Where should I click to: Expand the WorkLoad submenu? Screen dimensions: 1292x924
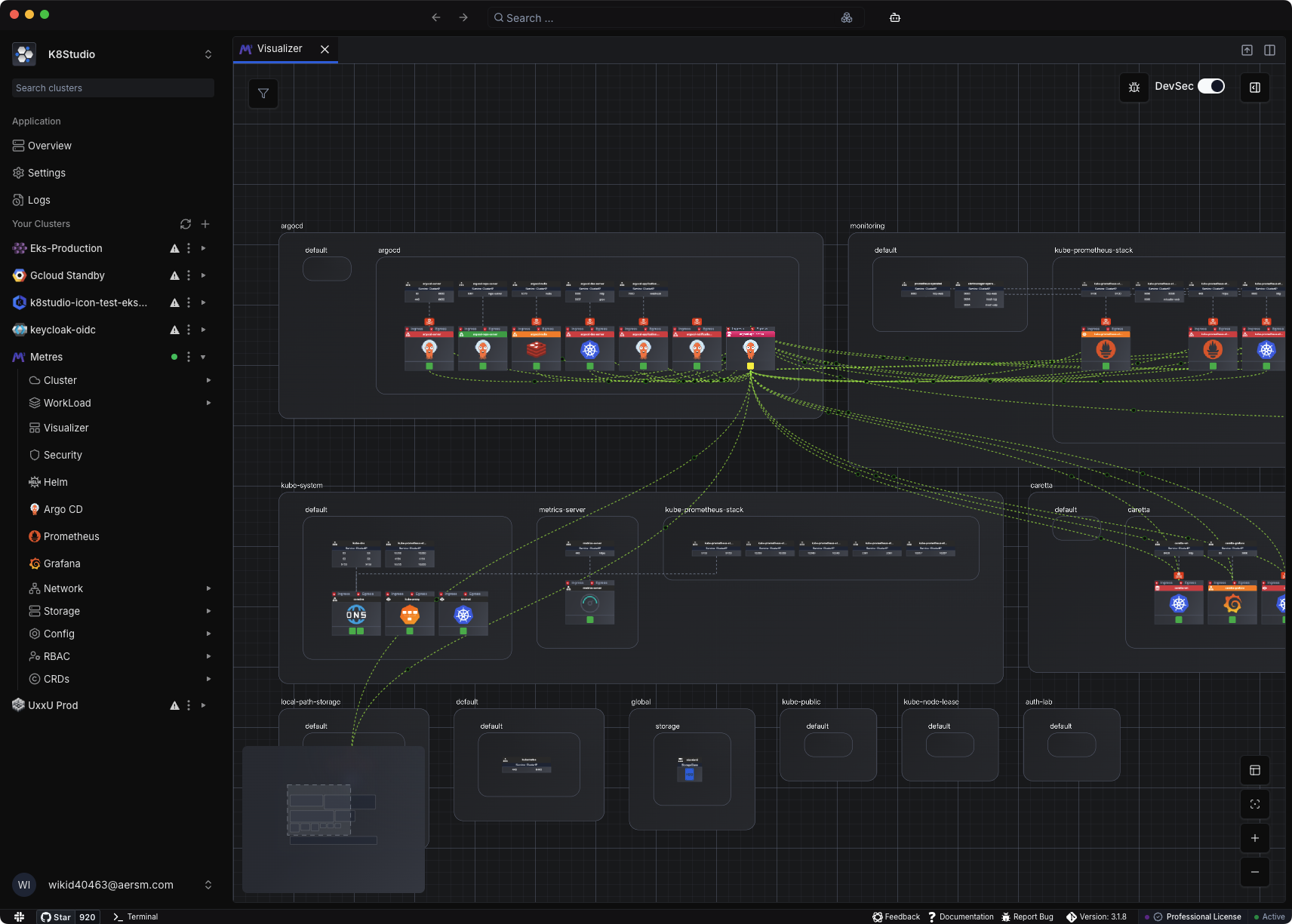(x=209, y=403)
